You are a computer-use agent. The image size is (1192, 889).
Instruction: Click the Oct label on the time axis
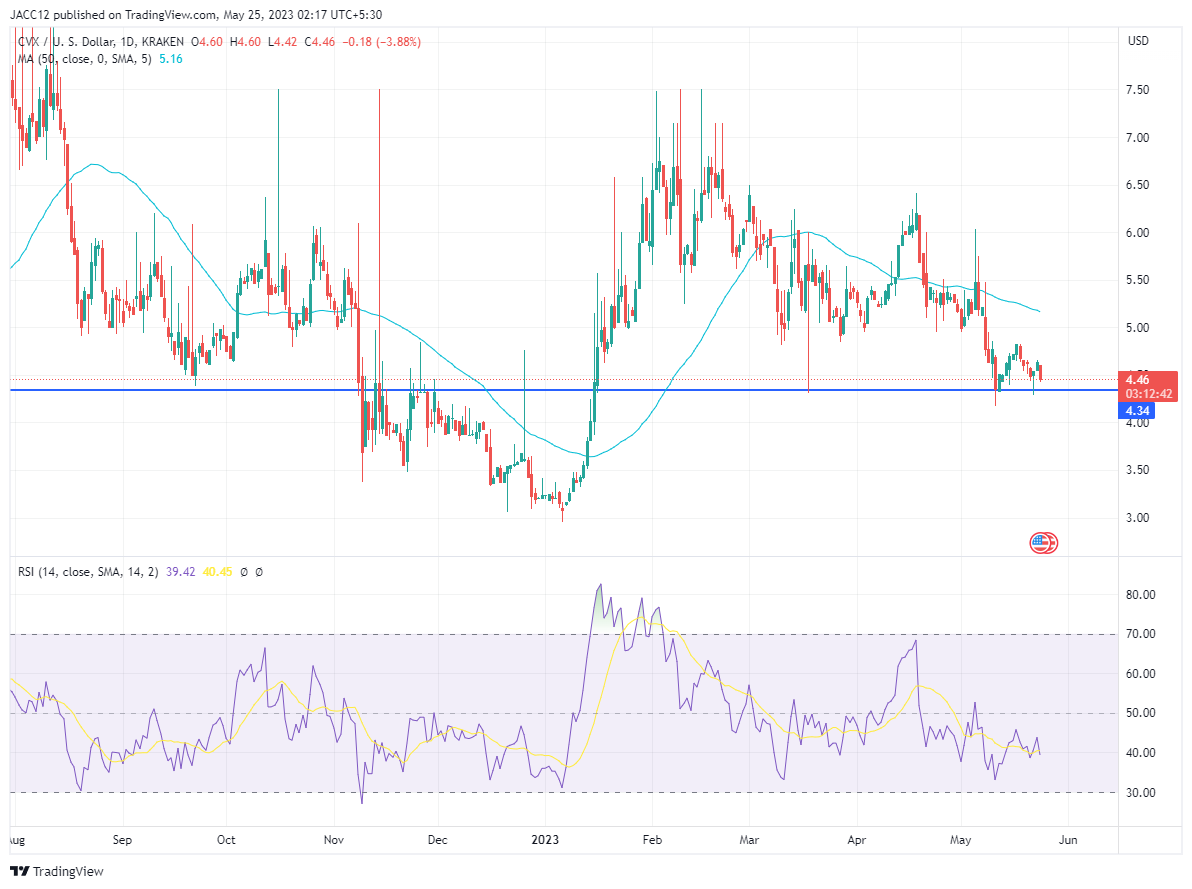click(x=226, y=840)
